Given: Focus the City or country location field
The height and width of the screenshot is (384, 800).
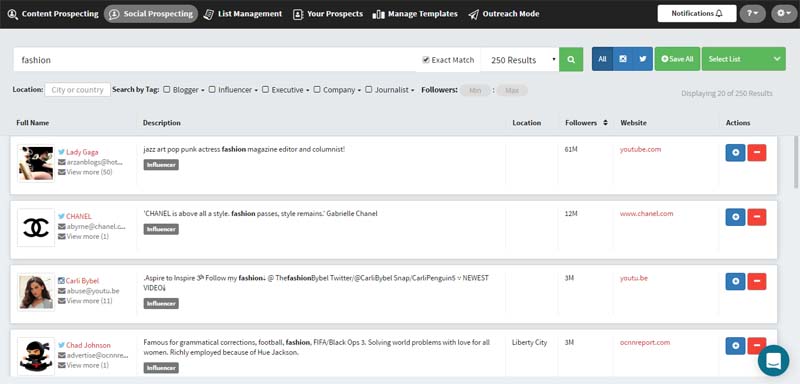Looking at the screenshot, I should (78, 90).
